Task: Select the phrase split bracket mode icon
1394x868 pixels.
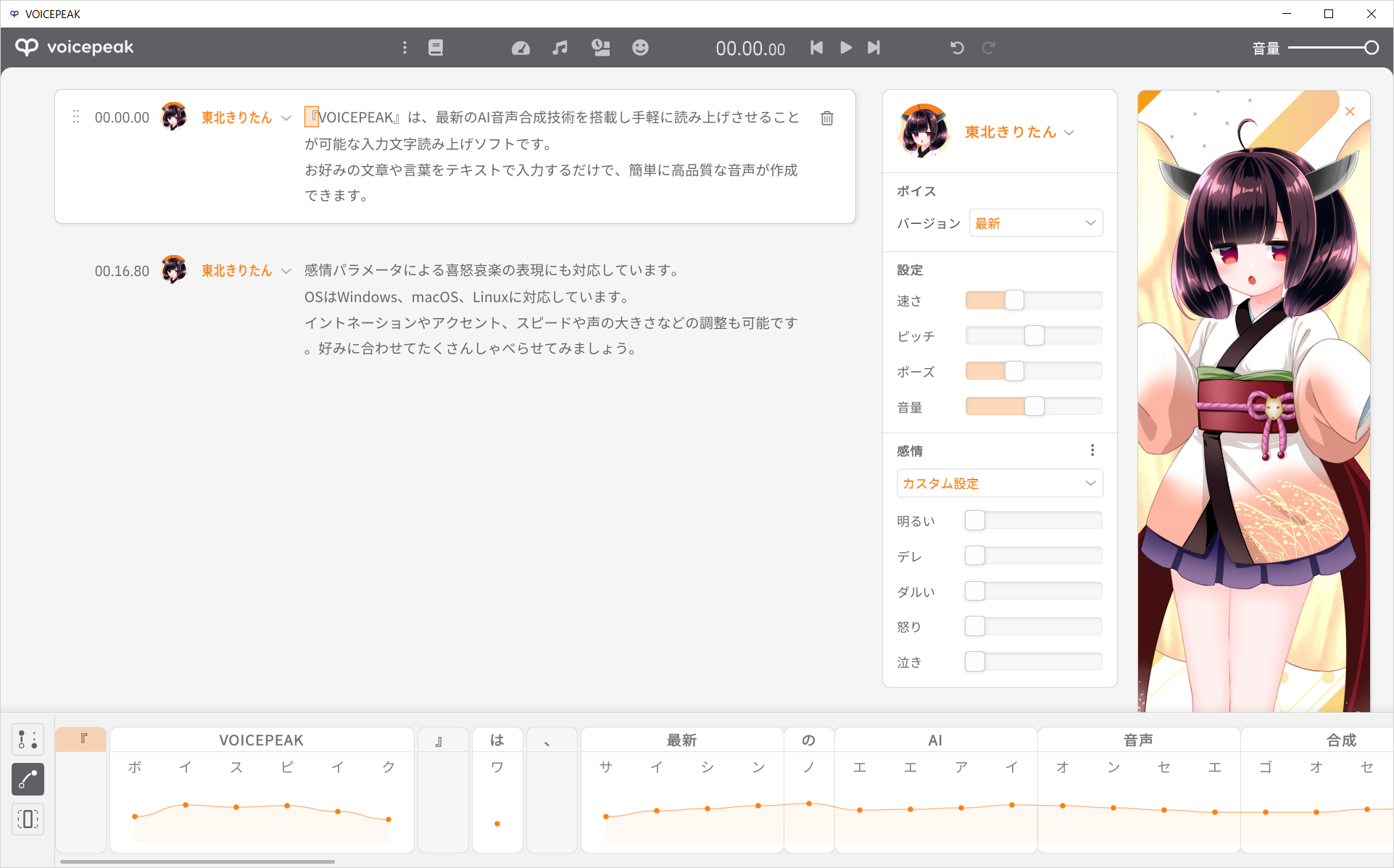Action: (x=28, y=819)
